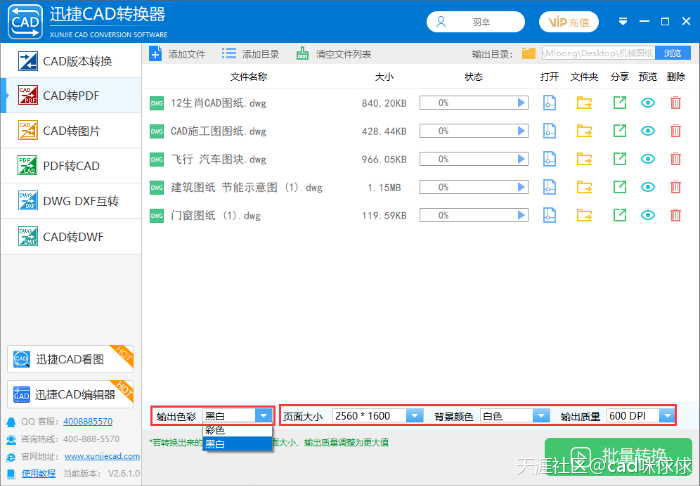Click the 清空文件列表 broom icon

(303, 54)
